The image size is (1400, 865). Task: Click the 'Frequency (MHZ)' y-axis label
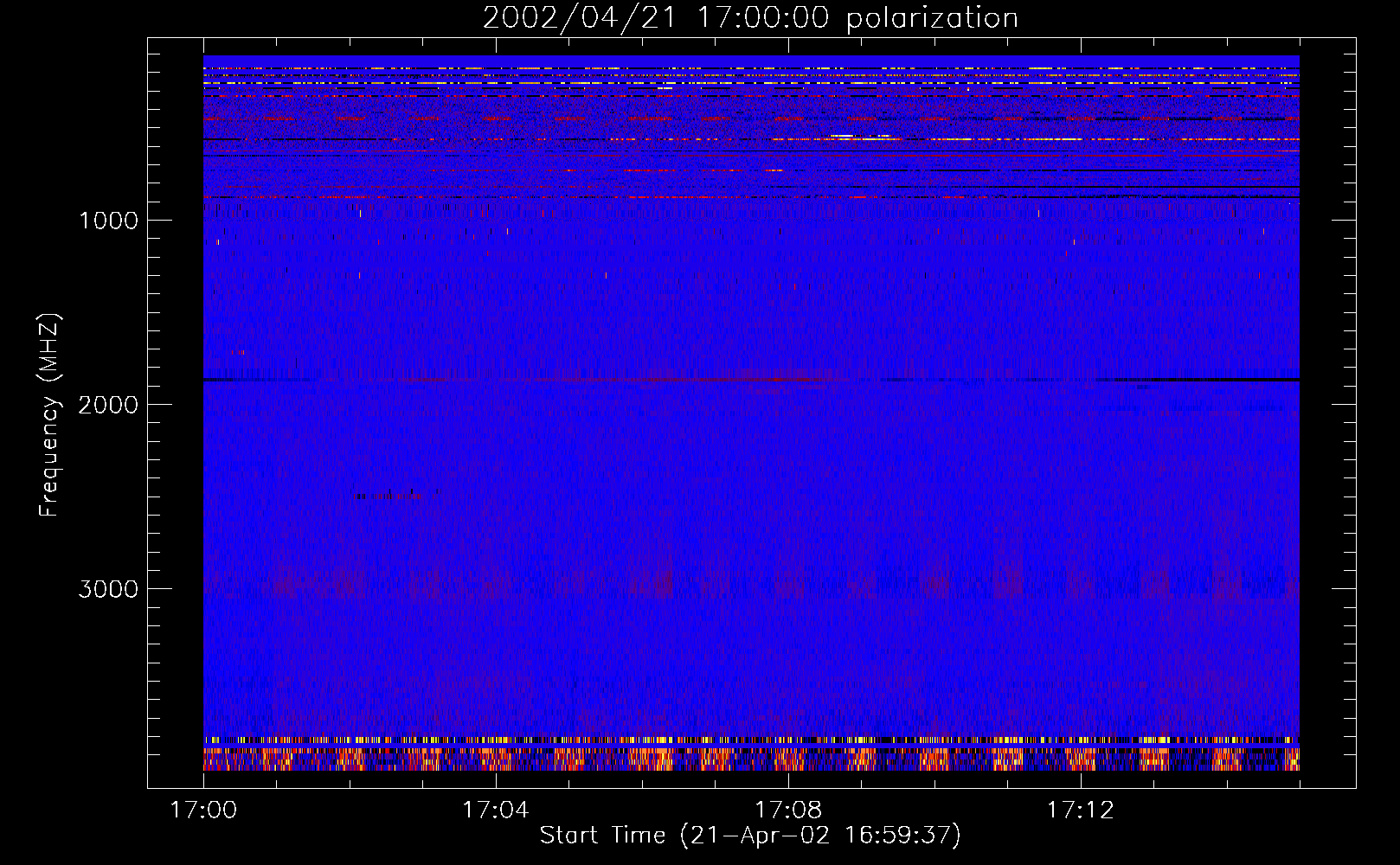point(49,415)
